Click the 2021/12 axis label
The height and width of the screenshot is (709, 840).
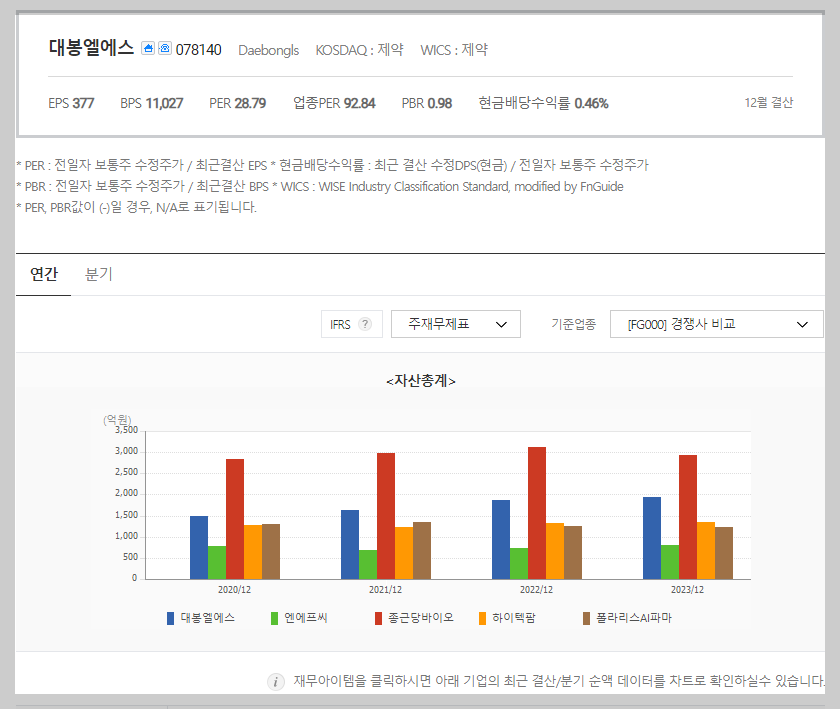pyautogui.click(x=385, y=589)
